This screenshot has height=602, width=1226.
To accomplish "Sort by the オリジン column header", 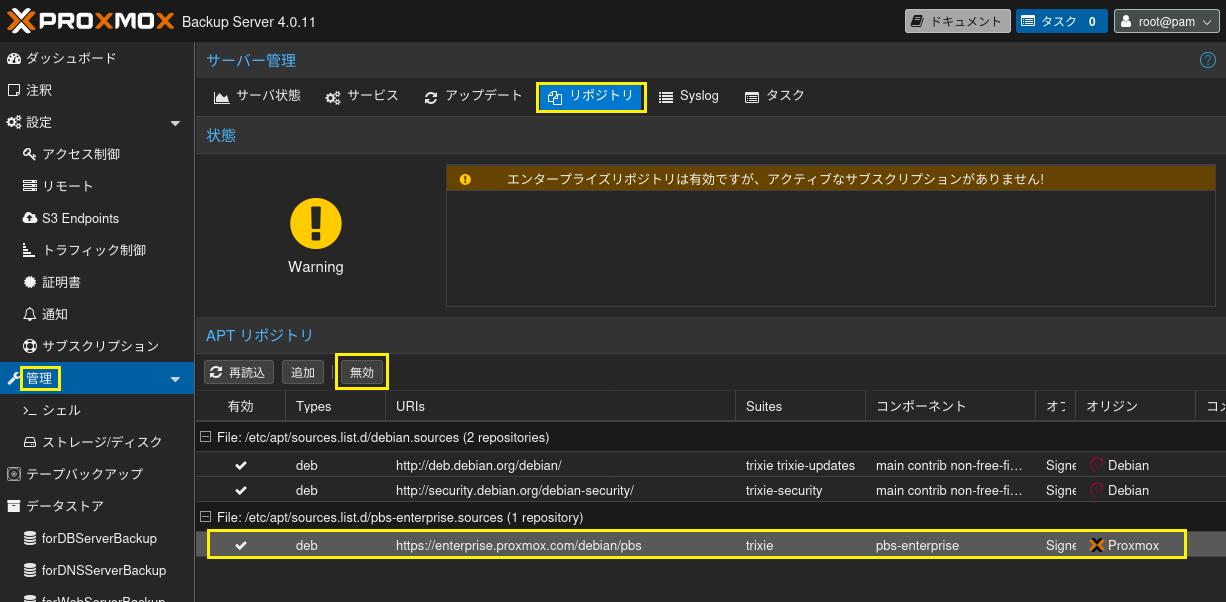I will pyautogui.click(x=1135, y=406).
